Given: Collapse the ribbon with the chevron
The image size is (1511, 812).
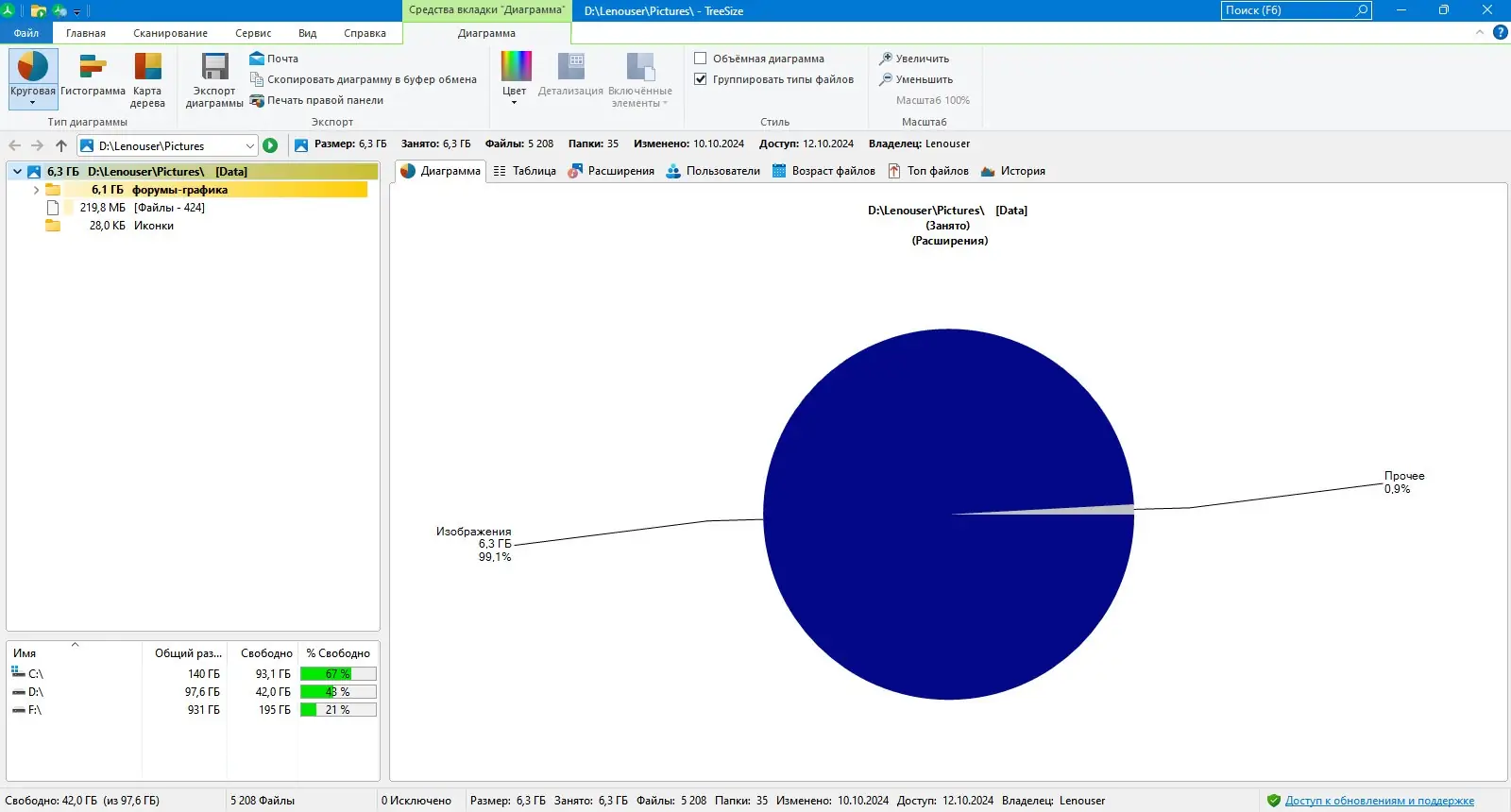Looking at the screenshot, I should 1480,32.
